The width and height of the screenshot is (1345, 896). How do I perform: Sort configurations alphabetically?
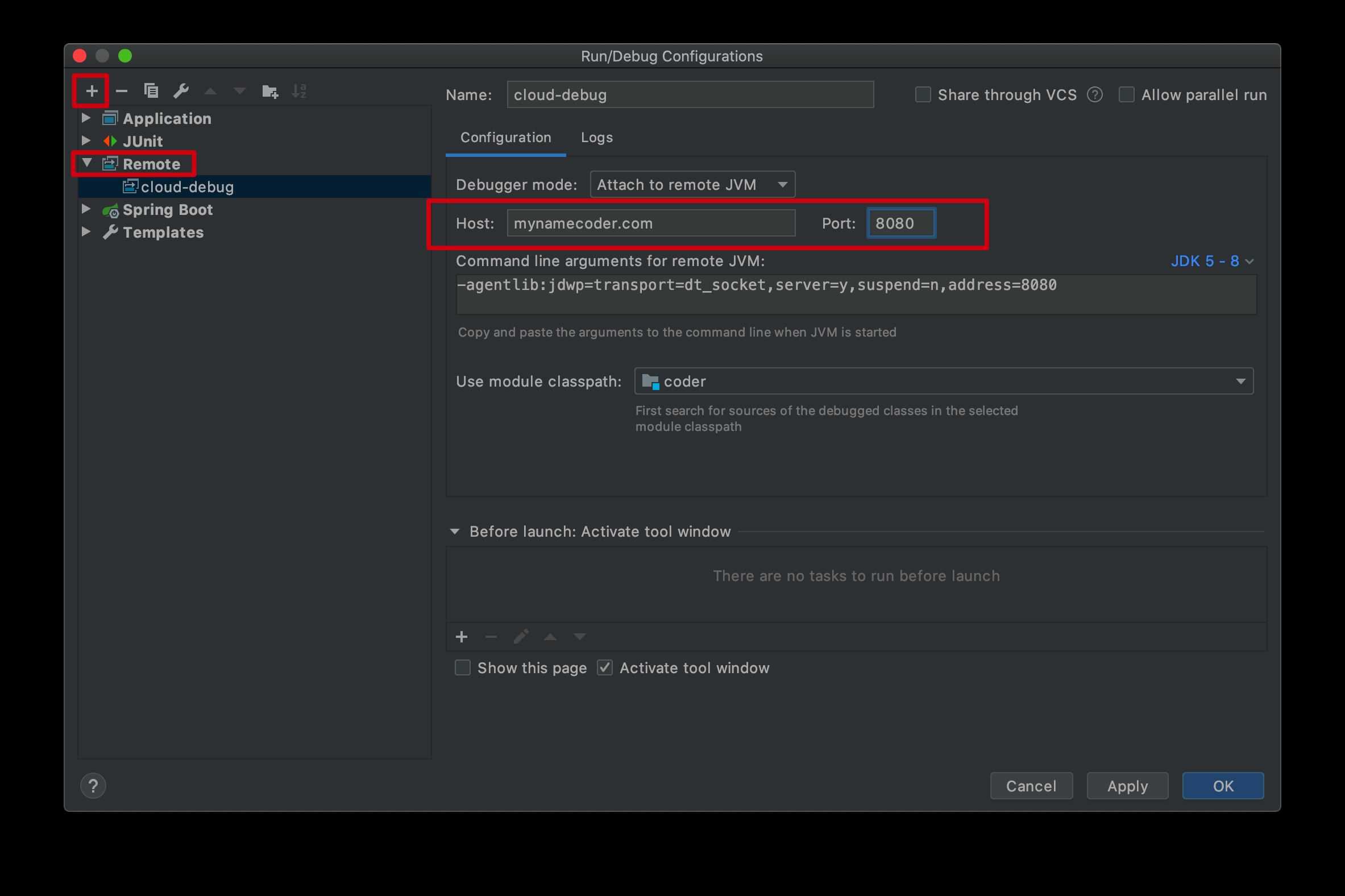tap(300, 91)
